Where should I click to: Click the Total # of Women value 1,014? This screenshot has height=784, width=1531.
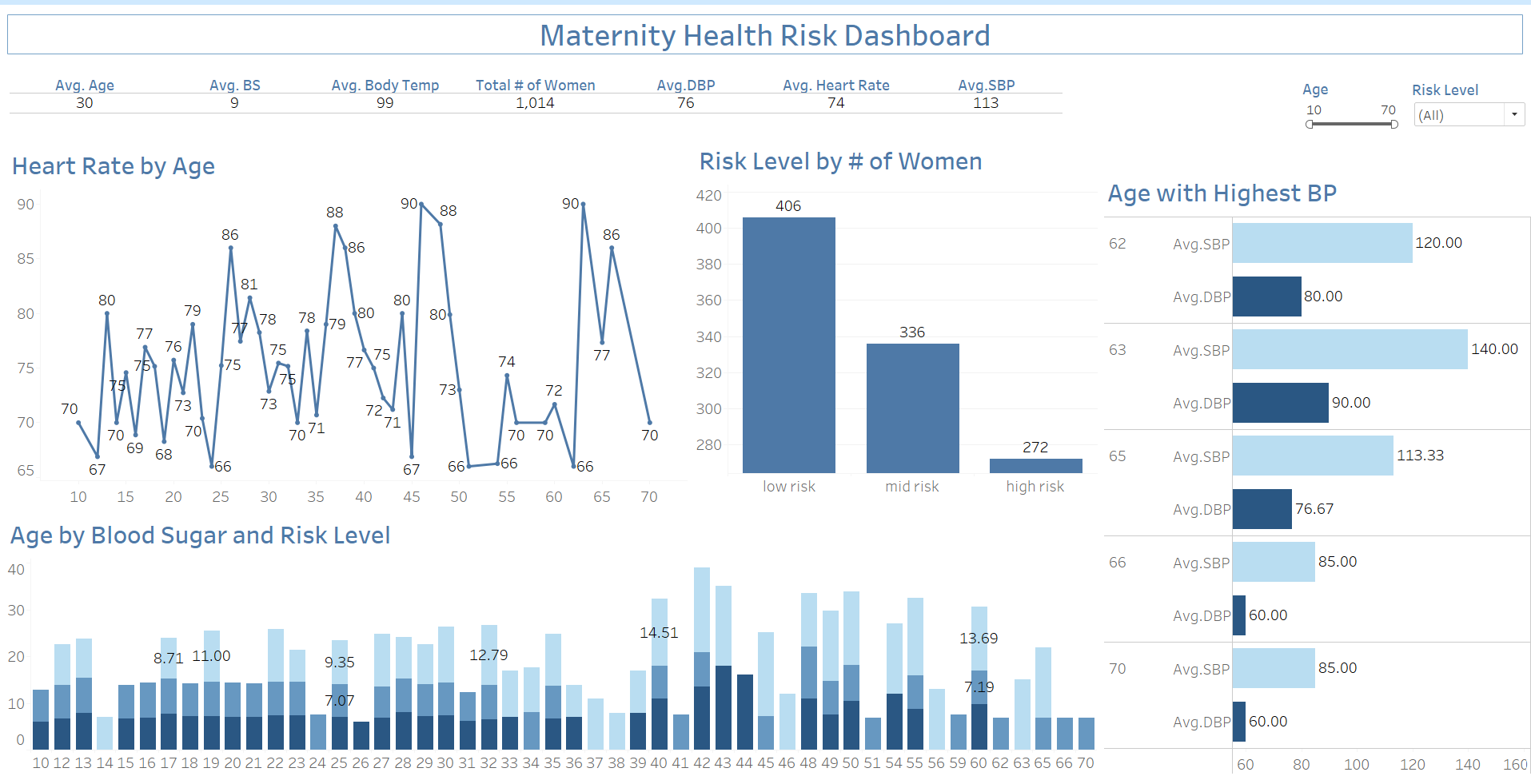tap(535, 103)
